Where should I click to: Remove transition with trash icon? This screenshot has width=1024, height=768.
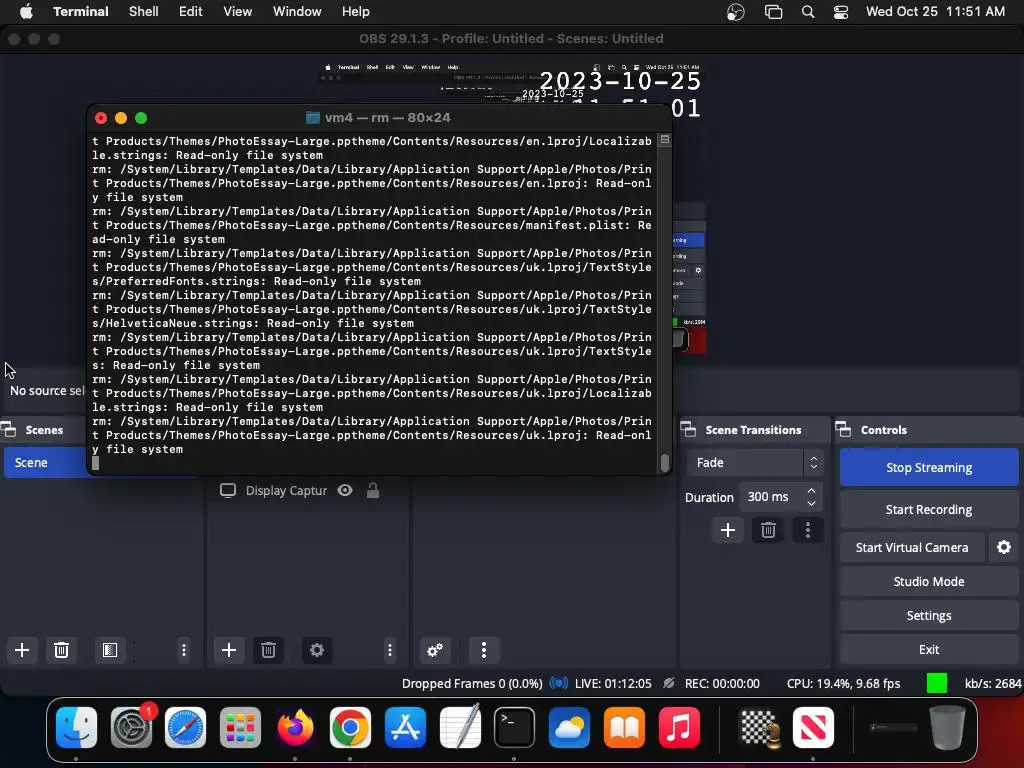pos(768,530)
